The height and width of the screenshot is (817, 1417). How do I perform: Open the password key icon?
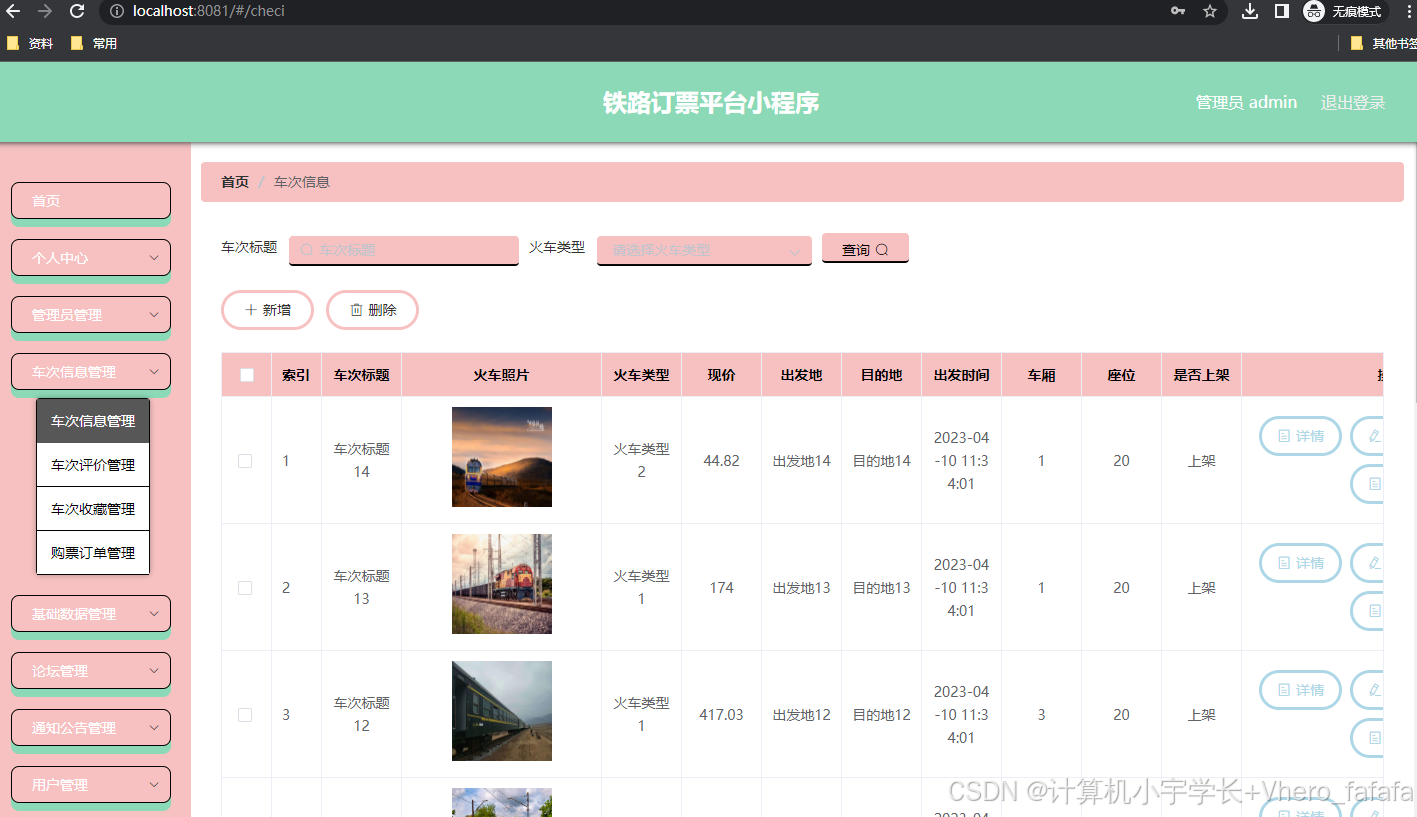[1178, 11]
